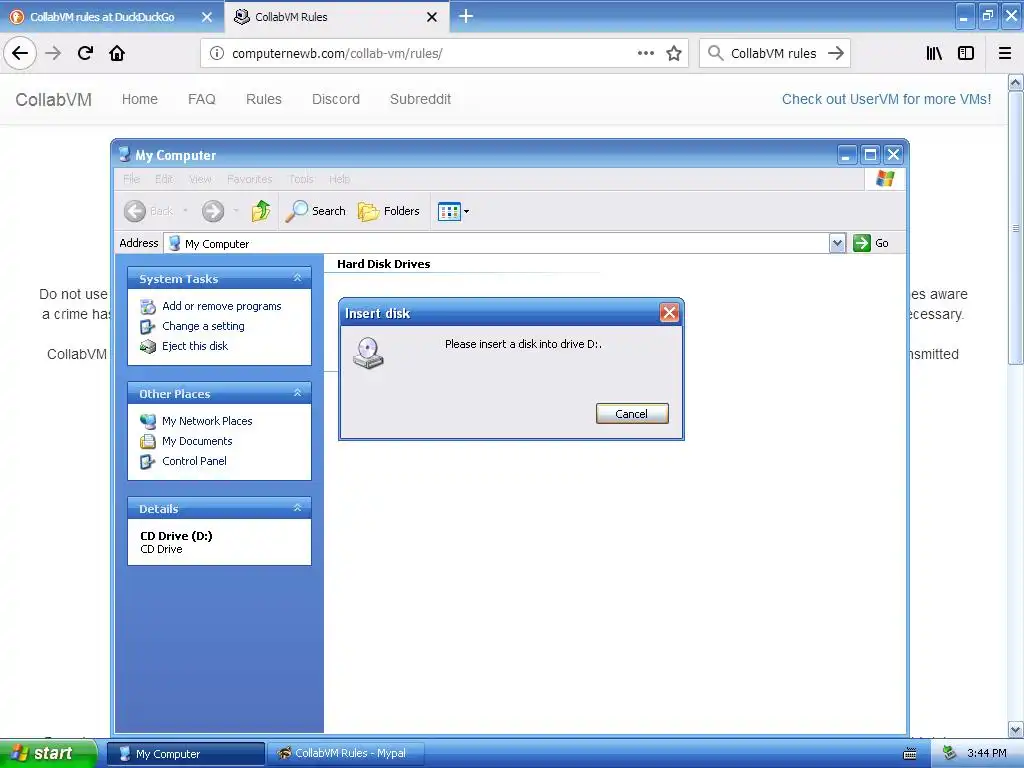This screenshot has height=768, width=1024.
Task: Minimize the My Computer window
Action: pos(846,155)
